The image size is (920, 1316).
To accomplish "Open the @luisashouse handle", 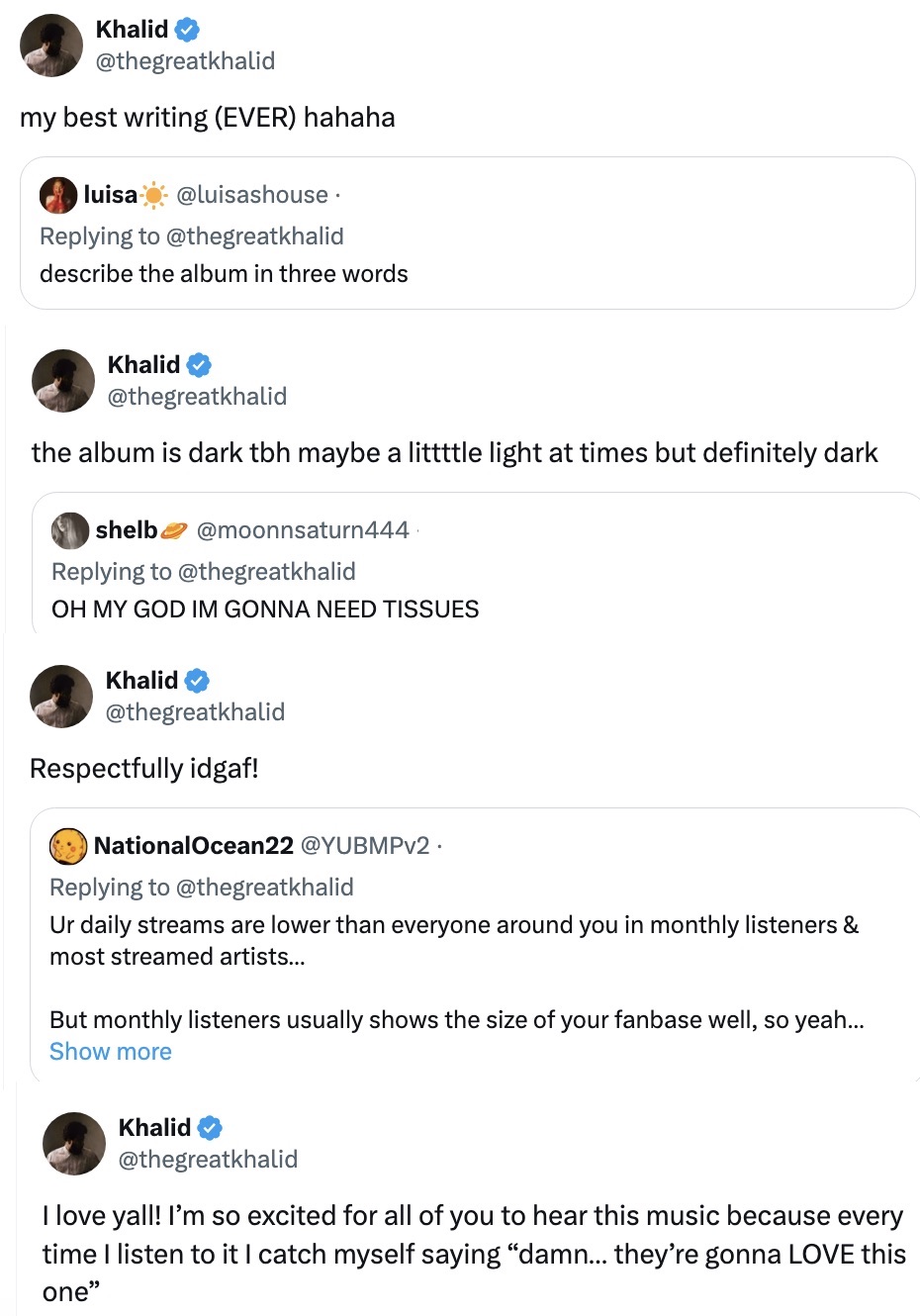I will tap(251, 195).
